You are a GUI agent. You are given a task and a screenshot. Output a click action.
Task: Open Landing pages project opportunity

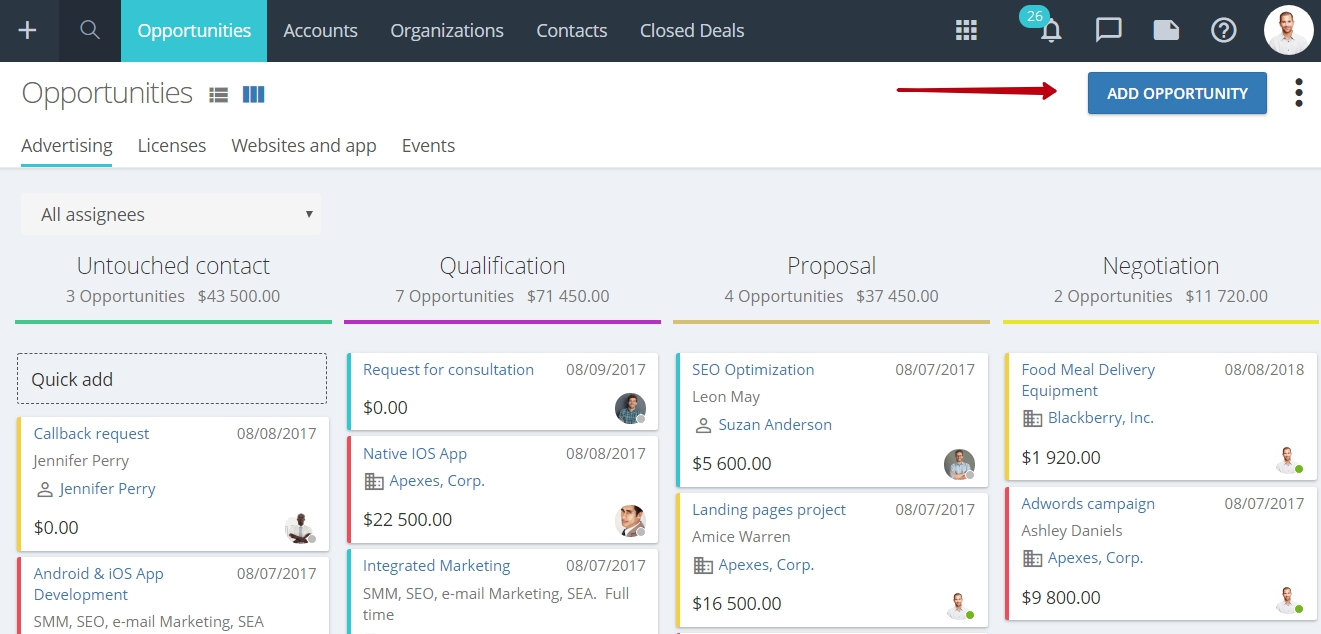coord(769,510)
